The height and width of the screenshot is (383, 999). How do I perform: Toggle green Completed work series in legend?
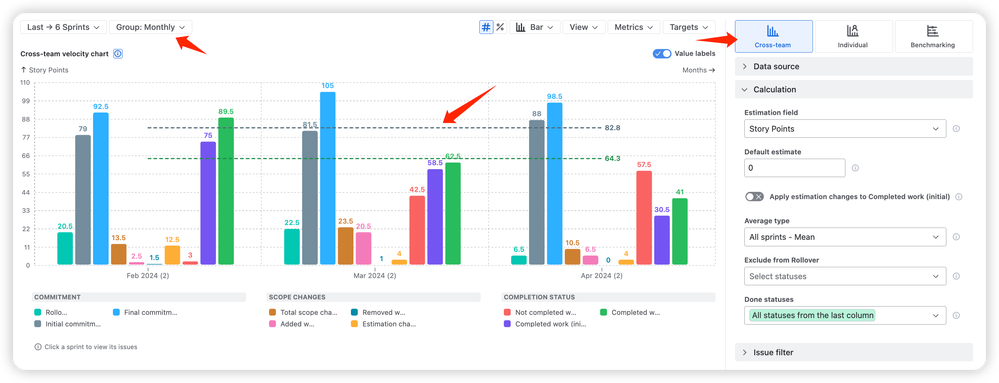point(630,312)
